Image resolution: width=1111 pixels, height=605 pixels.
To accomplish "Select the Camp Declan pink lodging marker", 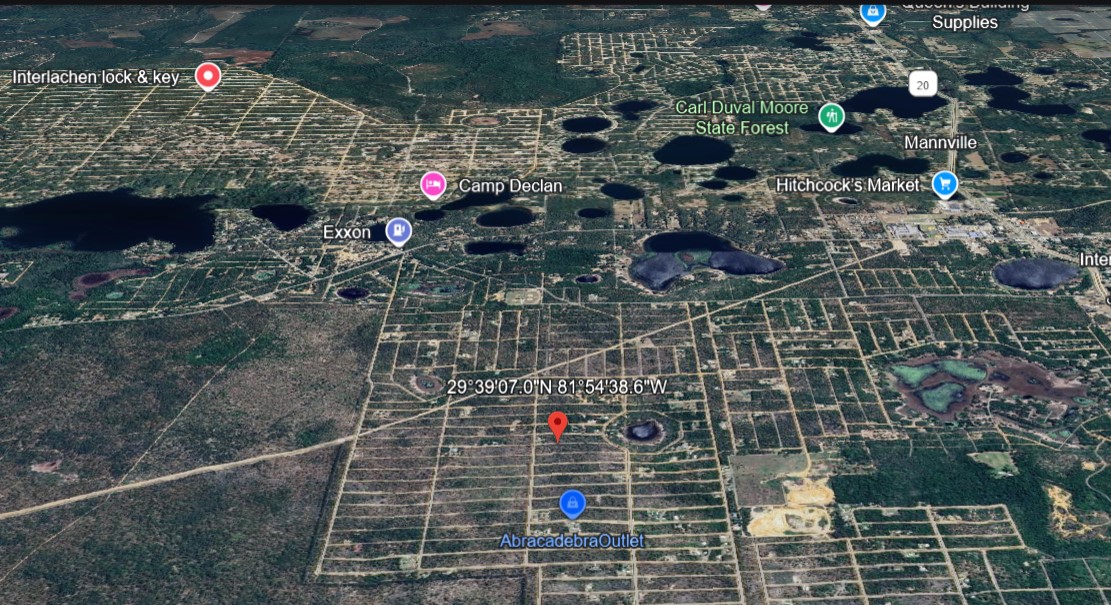I will (432, 184).
